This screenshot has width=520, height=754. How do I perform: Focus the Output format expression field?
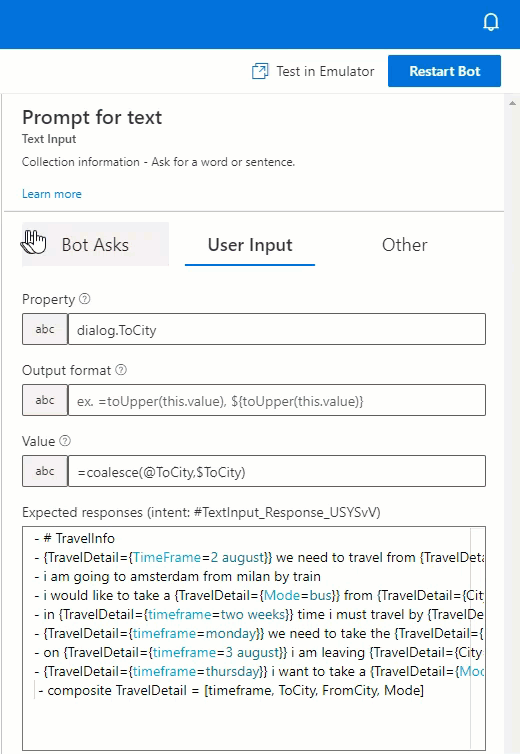point(277,400)
